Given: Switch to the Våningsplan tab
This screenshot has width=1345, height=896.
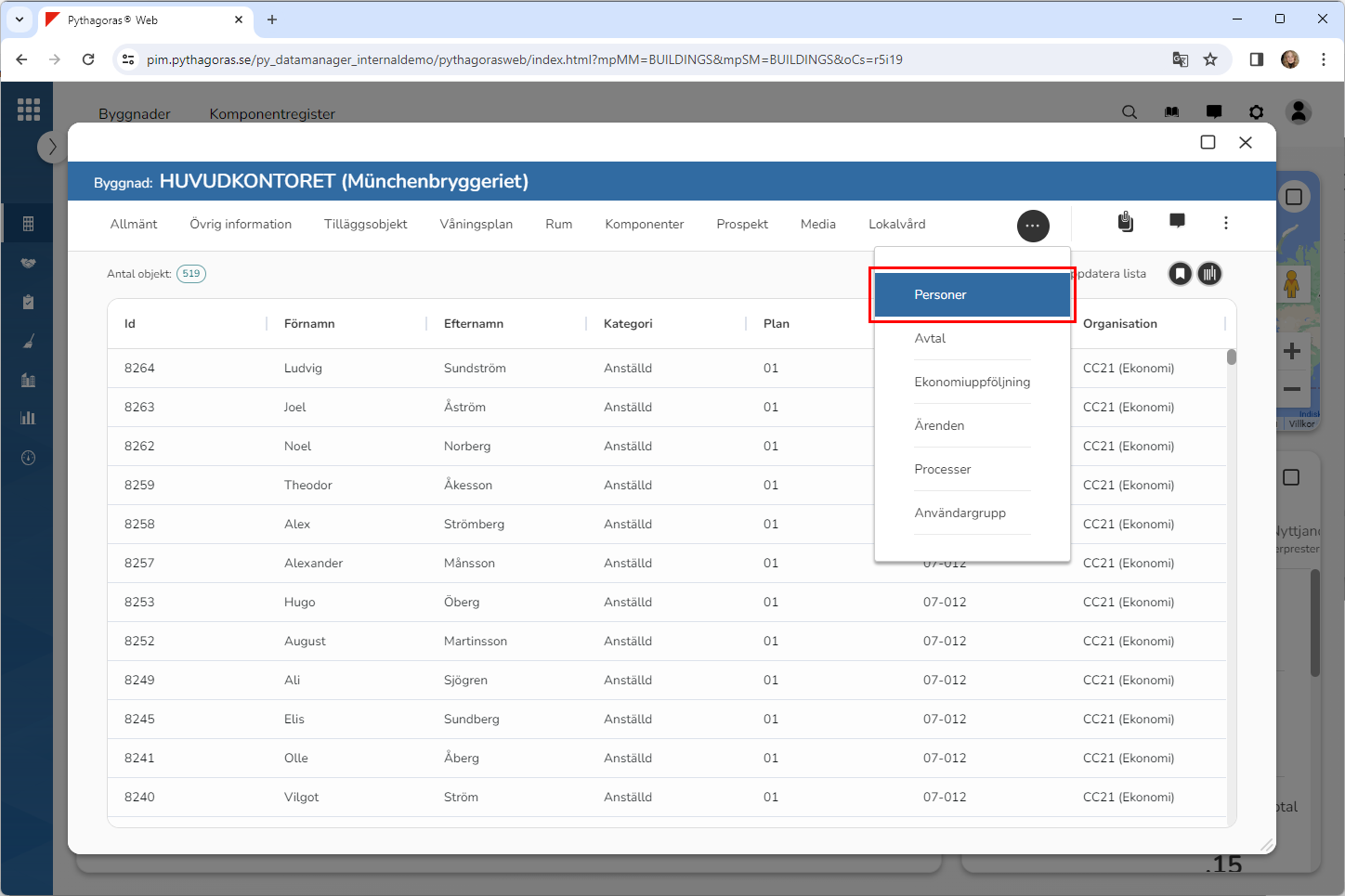Looking at the screenshot, I should click(476, 225).
